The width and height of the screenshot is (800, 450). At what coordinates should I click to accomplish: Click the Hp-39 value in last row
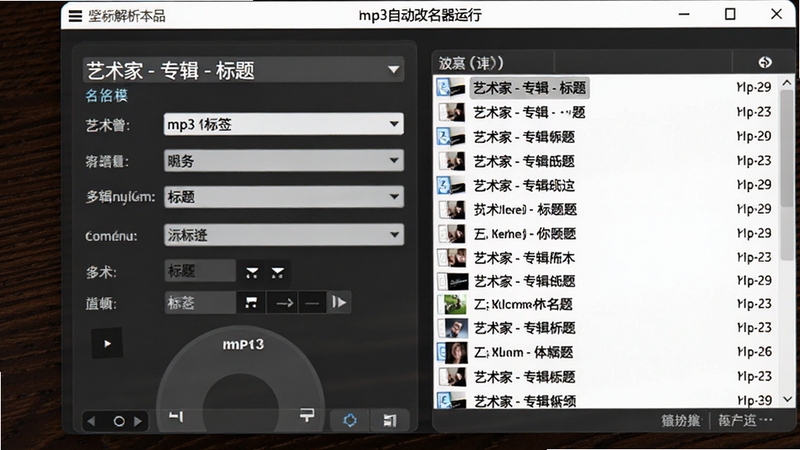click(754, 401)
